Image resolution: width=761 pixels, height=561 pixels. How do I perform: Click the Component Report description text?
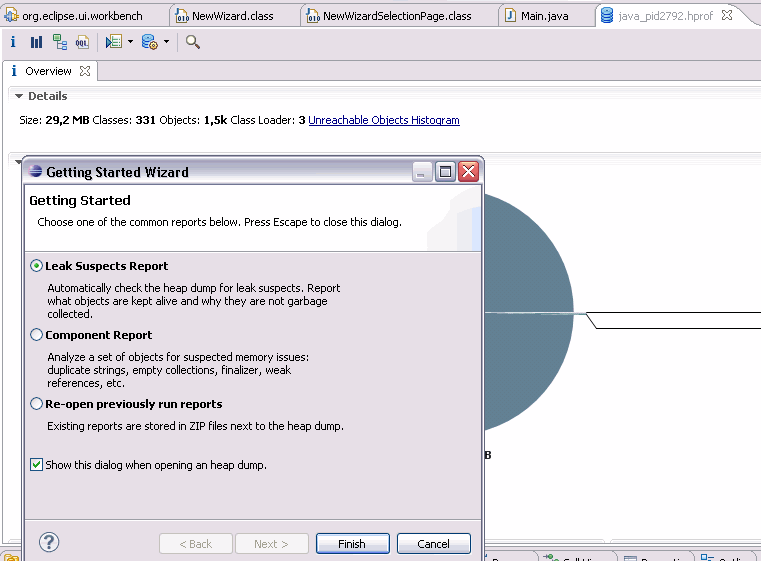click(x=178, y=370)
